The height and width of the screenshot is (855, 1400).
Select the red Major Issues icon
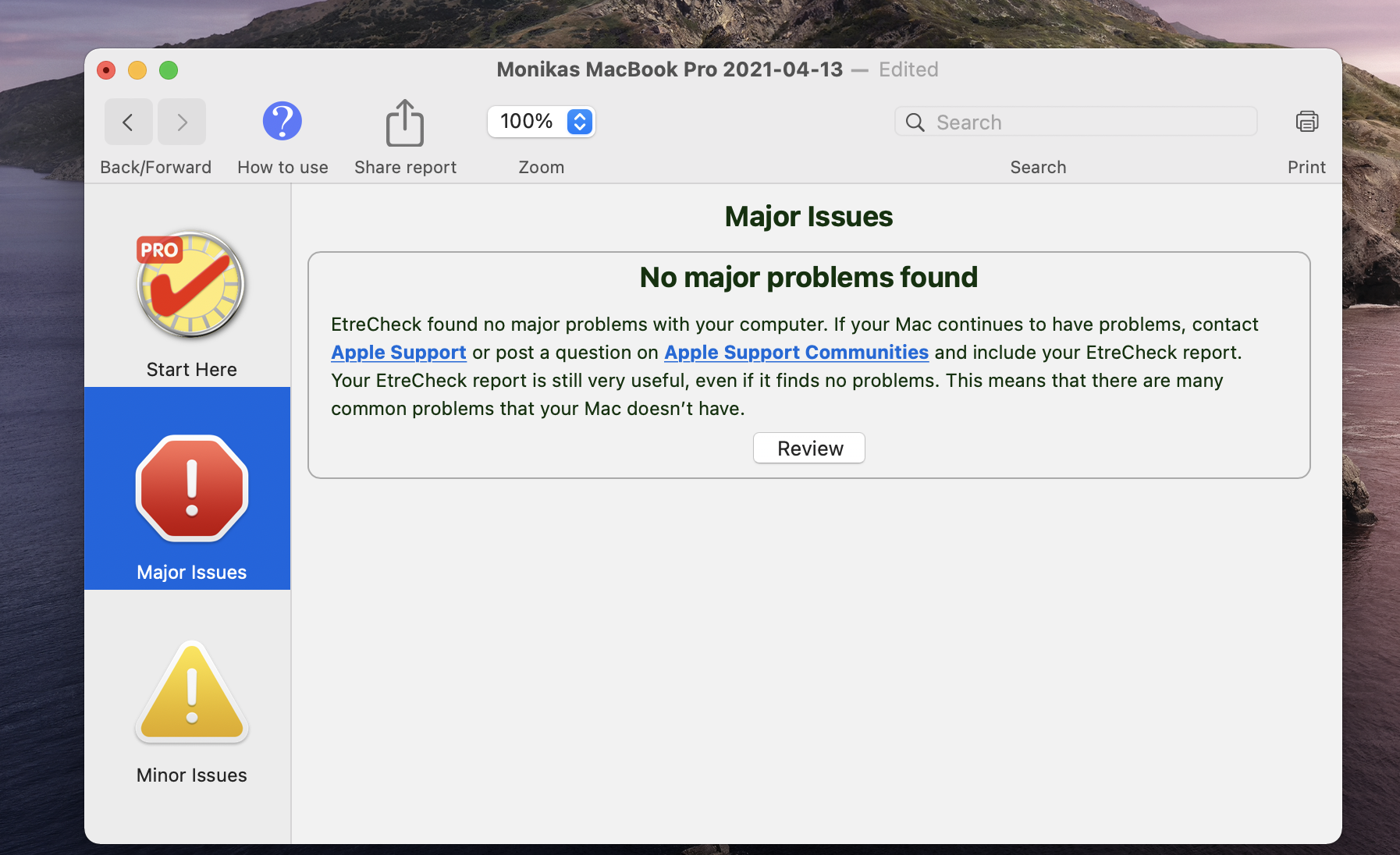tap(191, 488)
